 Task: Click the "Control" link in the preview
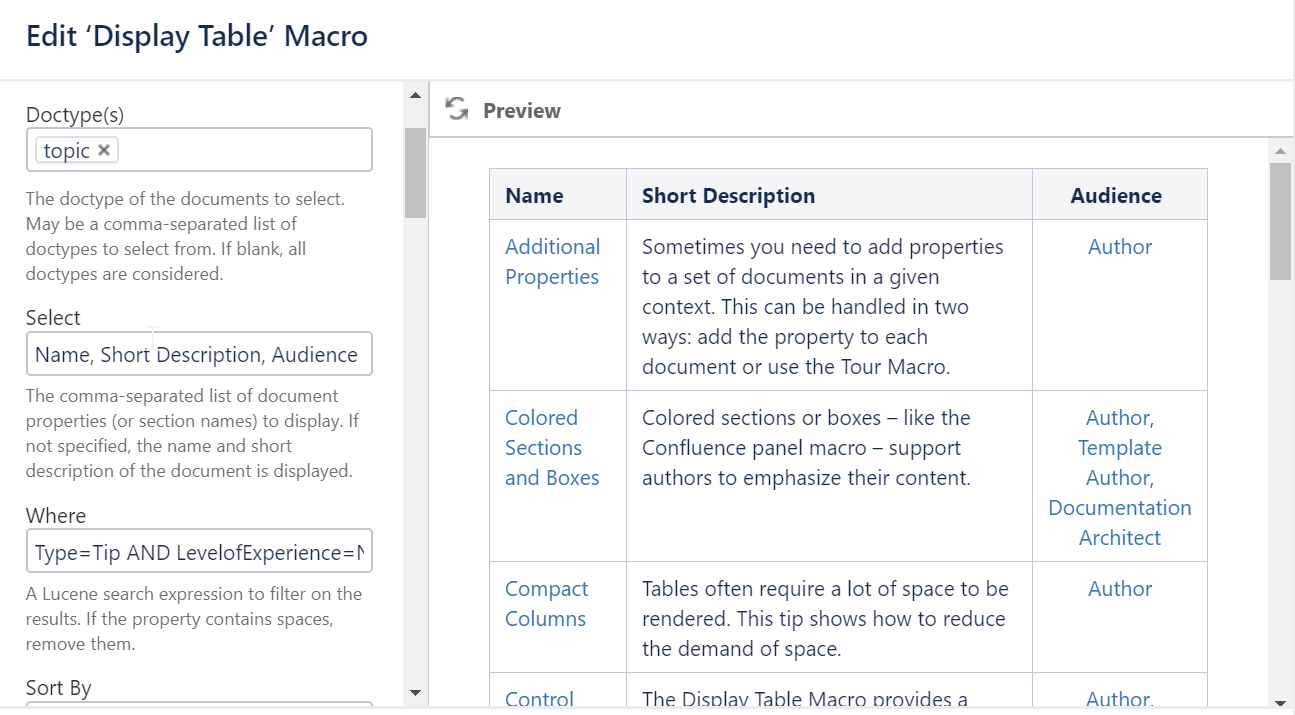click(x=539, y=699)
